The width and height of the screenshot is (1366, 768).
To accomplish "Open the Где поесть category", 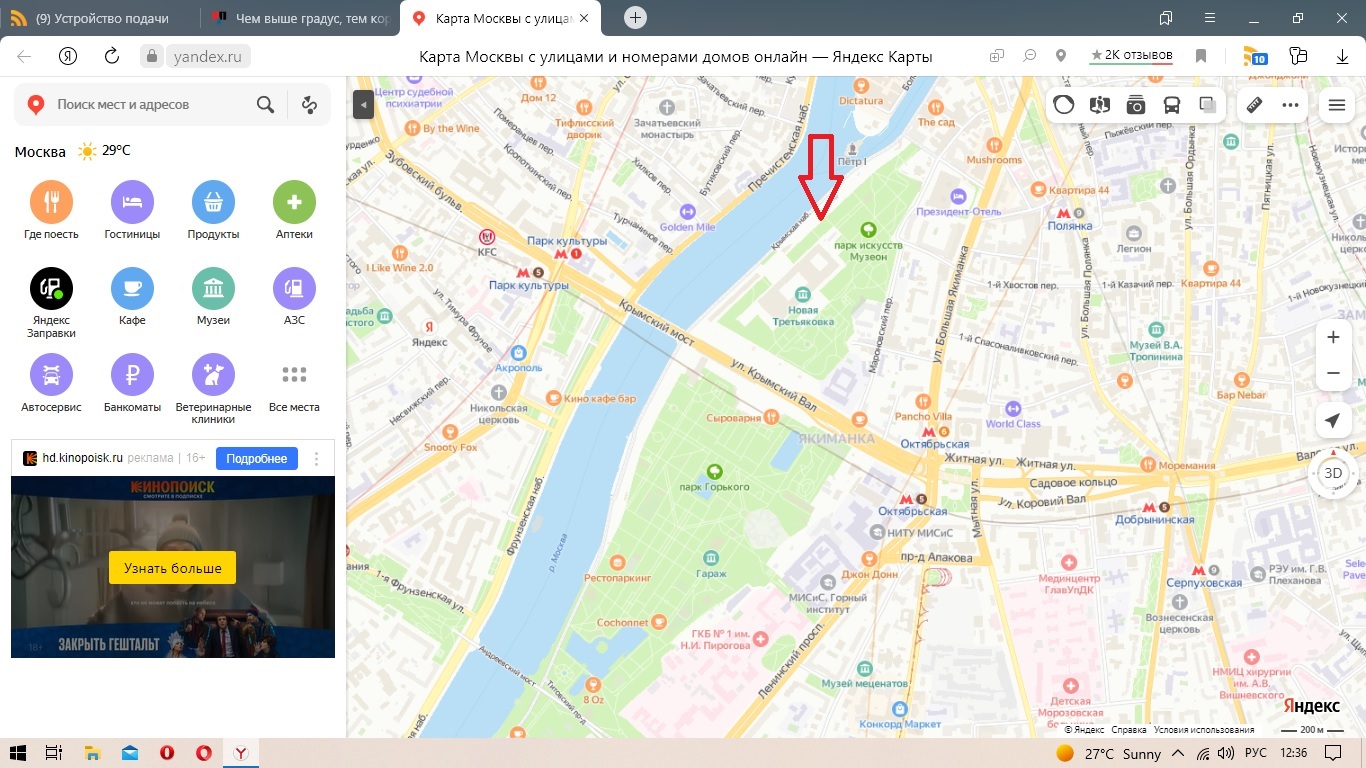I will (51, 210).
